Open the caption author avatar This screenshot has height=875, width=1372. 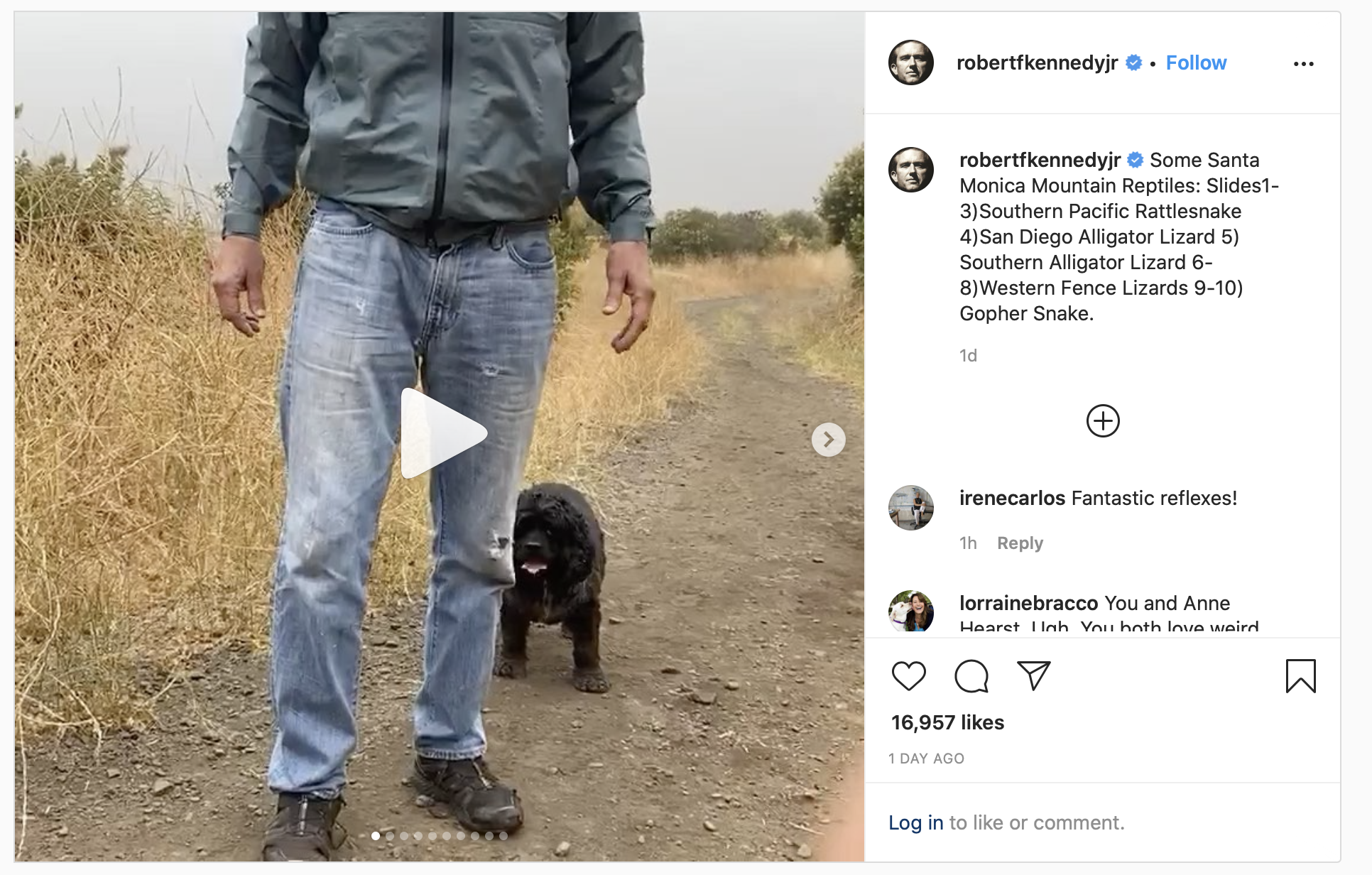(910, 170)
